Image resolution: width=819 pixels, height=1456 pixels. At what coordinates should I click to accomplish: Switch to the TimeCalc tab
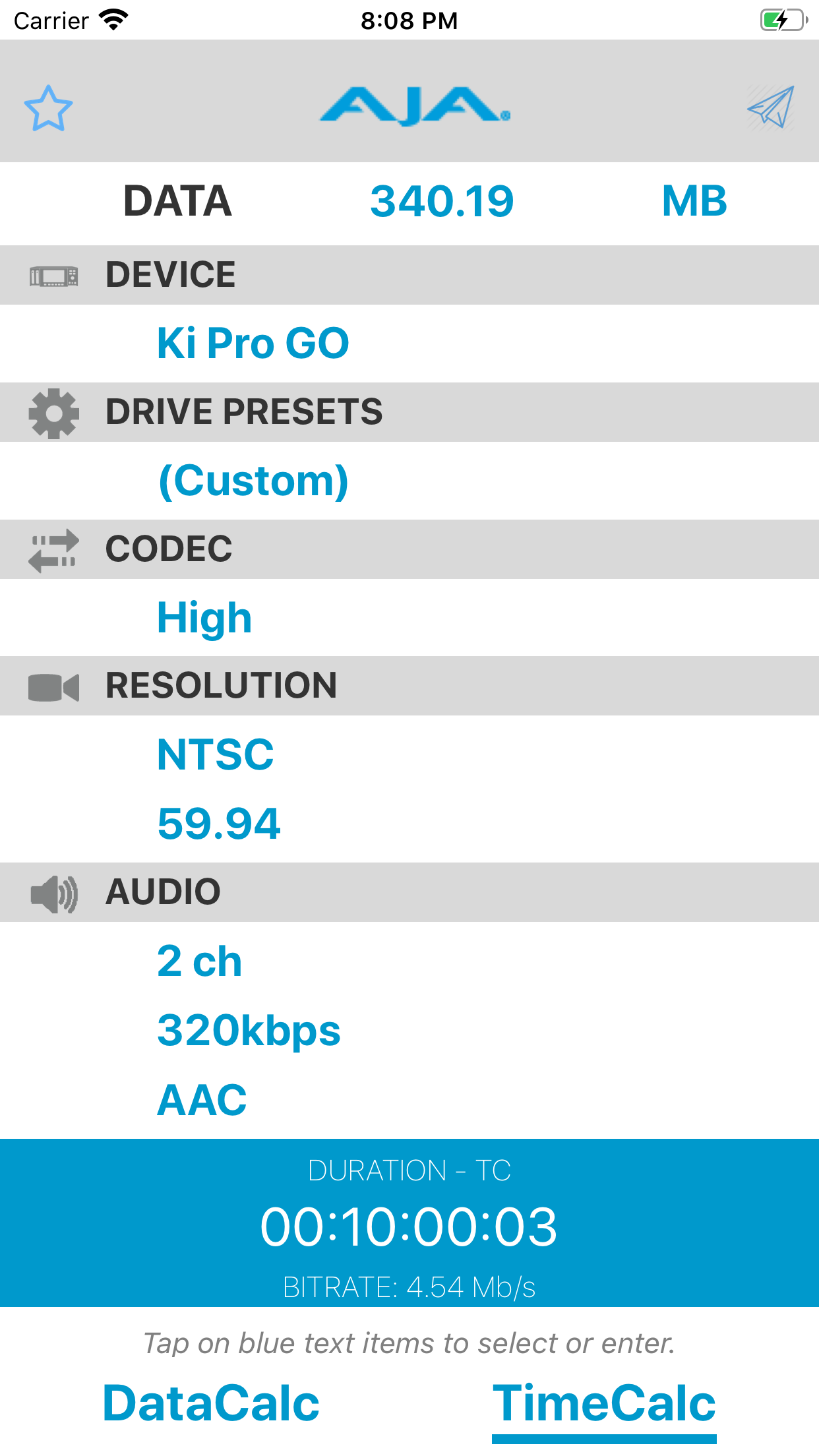point(604,1403)
